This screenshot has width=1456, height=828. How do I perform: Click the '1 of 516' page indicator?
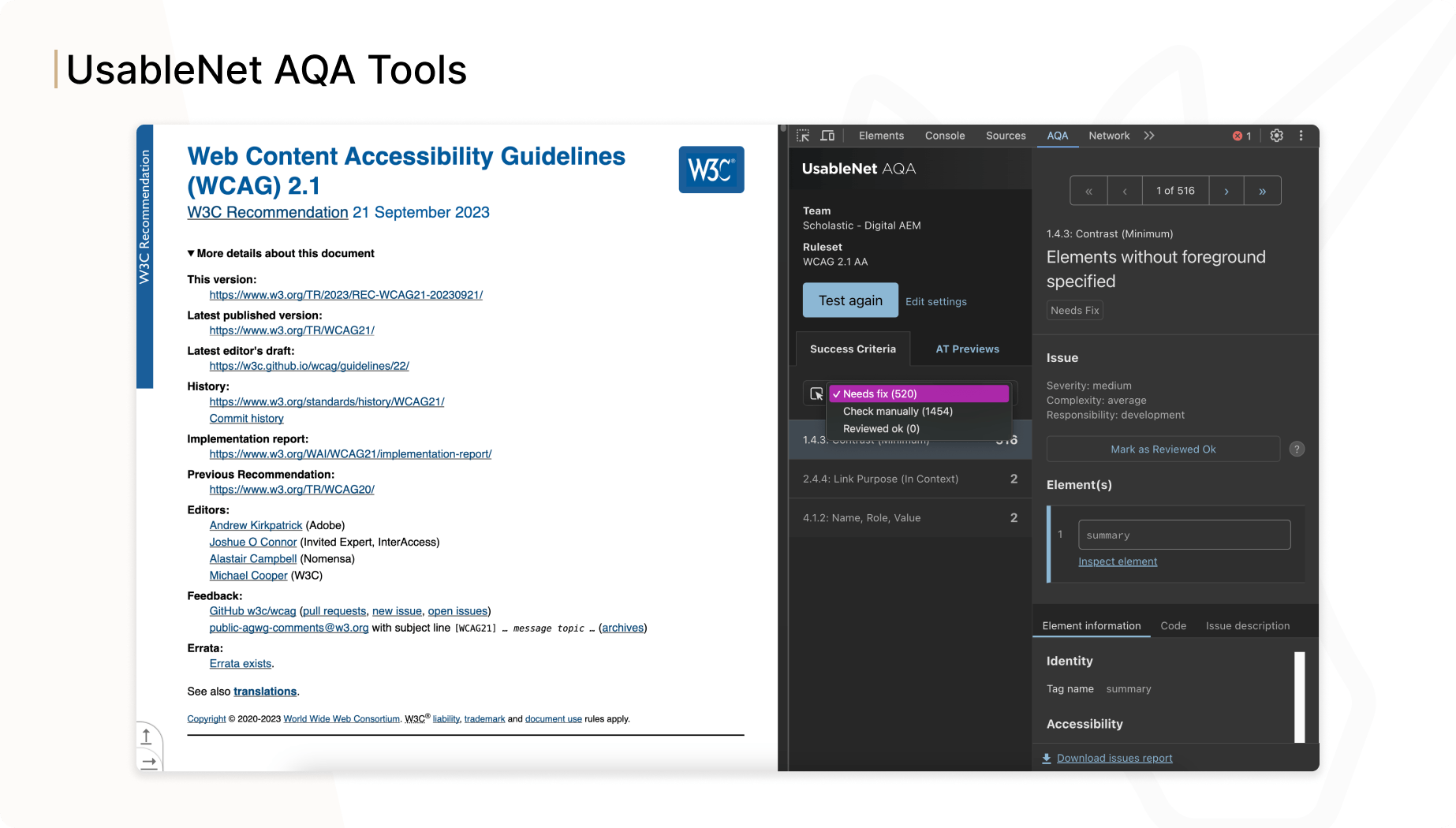coord(1175,191)
